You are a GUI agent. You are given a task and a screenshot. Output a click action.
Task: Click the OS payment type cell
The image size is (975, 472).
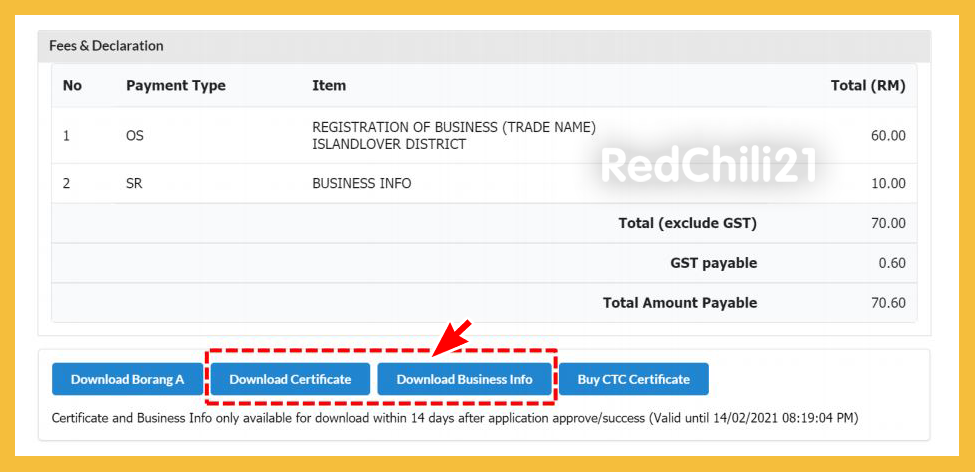(x=135, y=136)
